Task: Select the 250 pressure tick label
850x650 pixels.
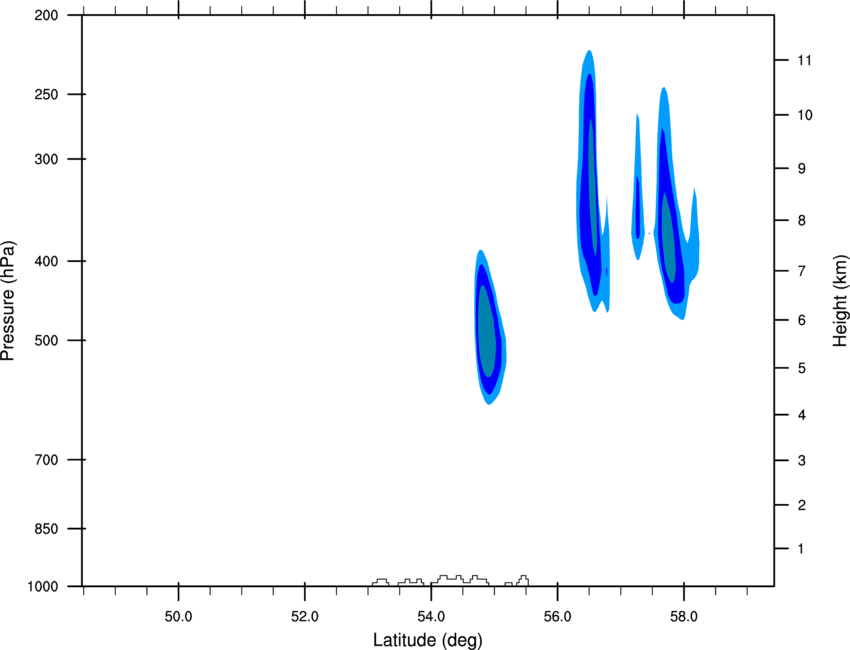Action: pyautogui.click(x=46, y=94)
